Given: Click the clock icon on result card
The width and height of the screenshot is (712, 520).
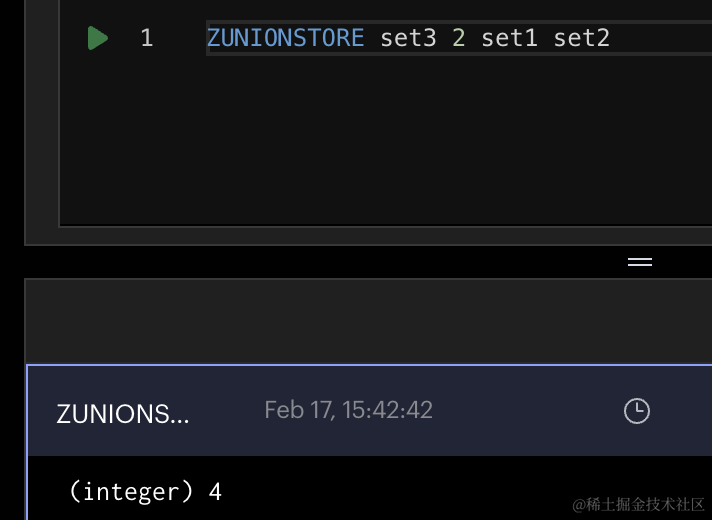Looking at the screenshot, I should 637,411.
